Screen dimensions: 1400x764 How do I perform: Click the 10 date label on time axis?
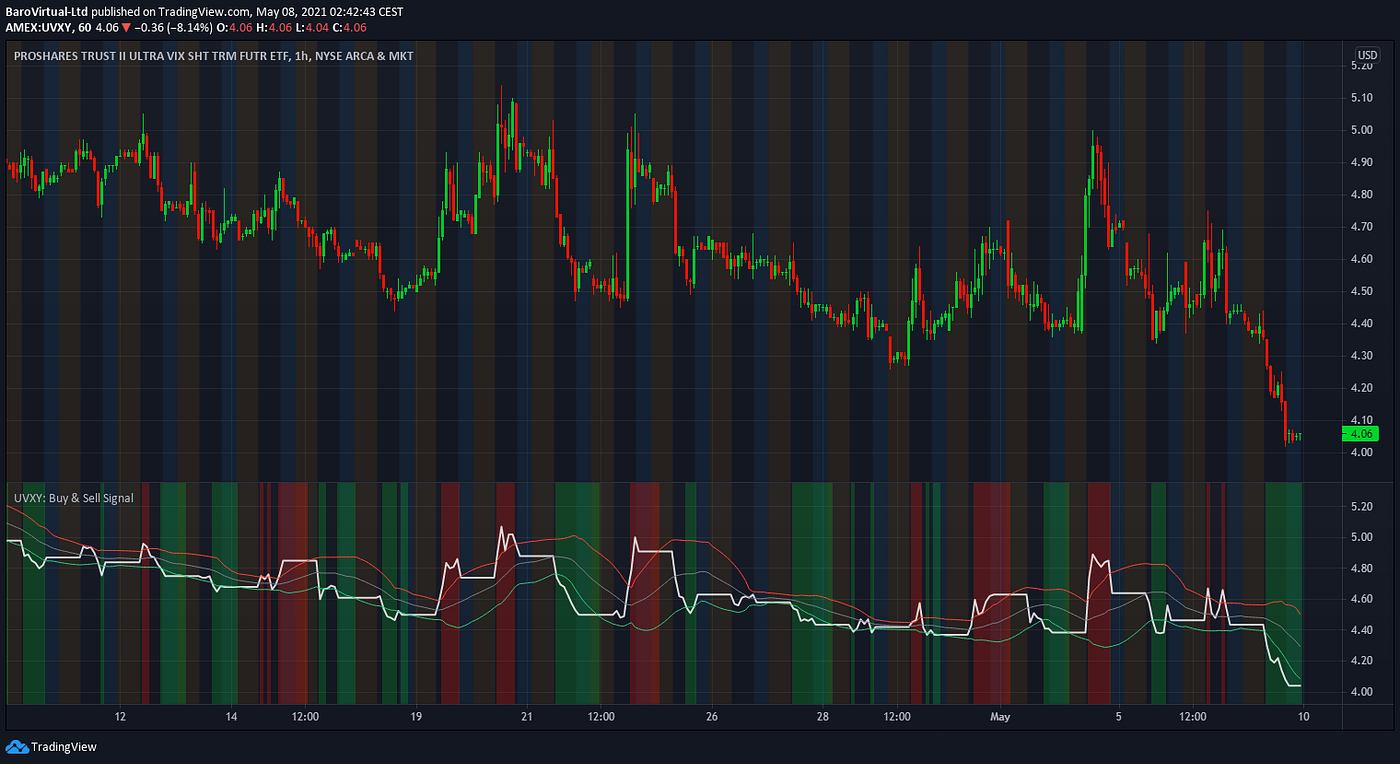click(1304, 717)
